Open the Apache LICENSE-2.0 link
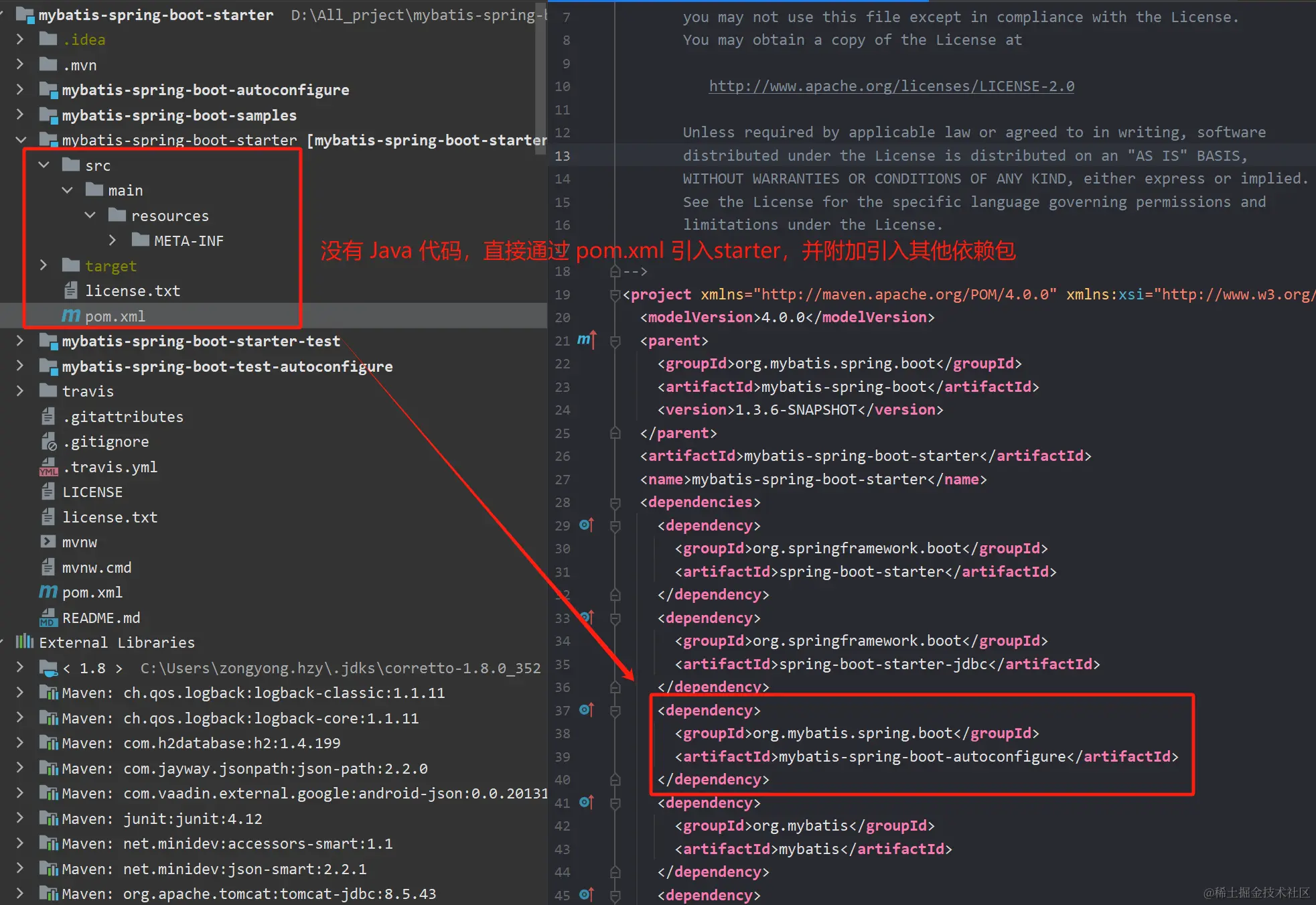Viewport: 1316px width, 905px height. (x=891, y=86)
